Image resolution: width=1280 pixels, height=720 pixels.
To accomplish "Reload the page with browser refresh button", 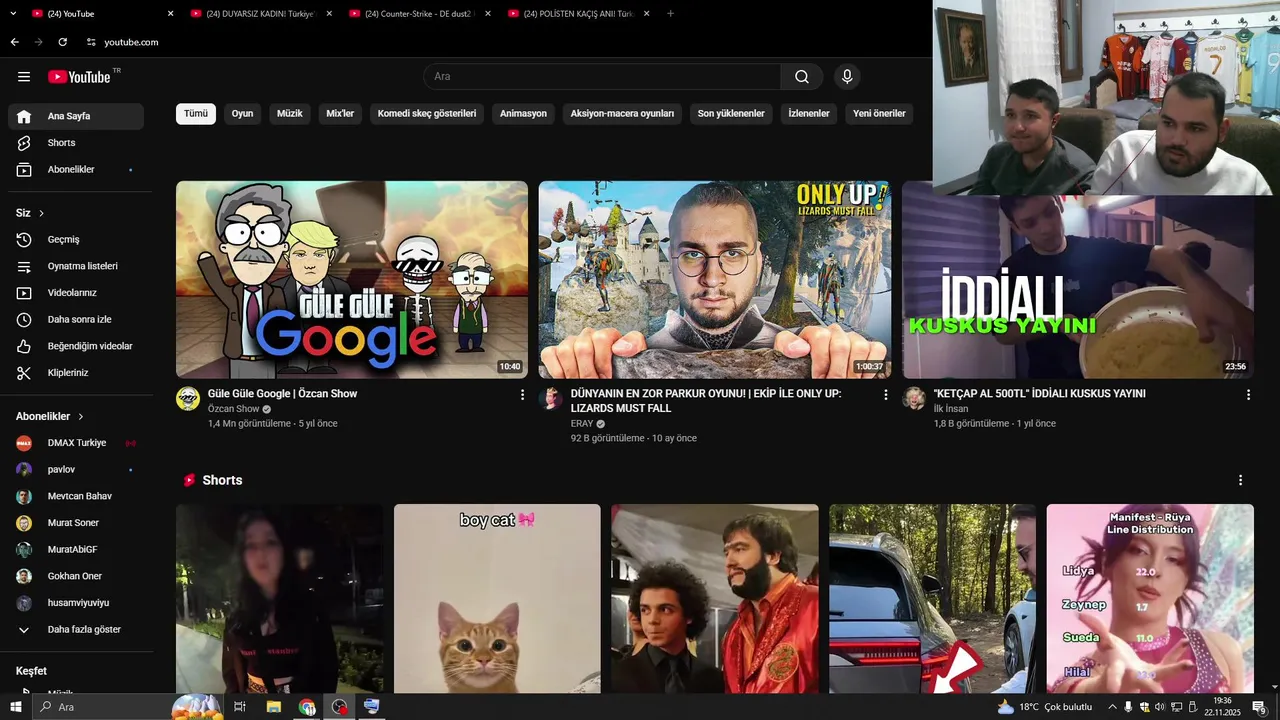I will [x=62, y=42].
